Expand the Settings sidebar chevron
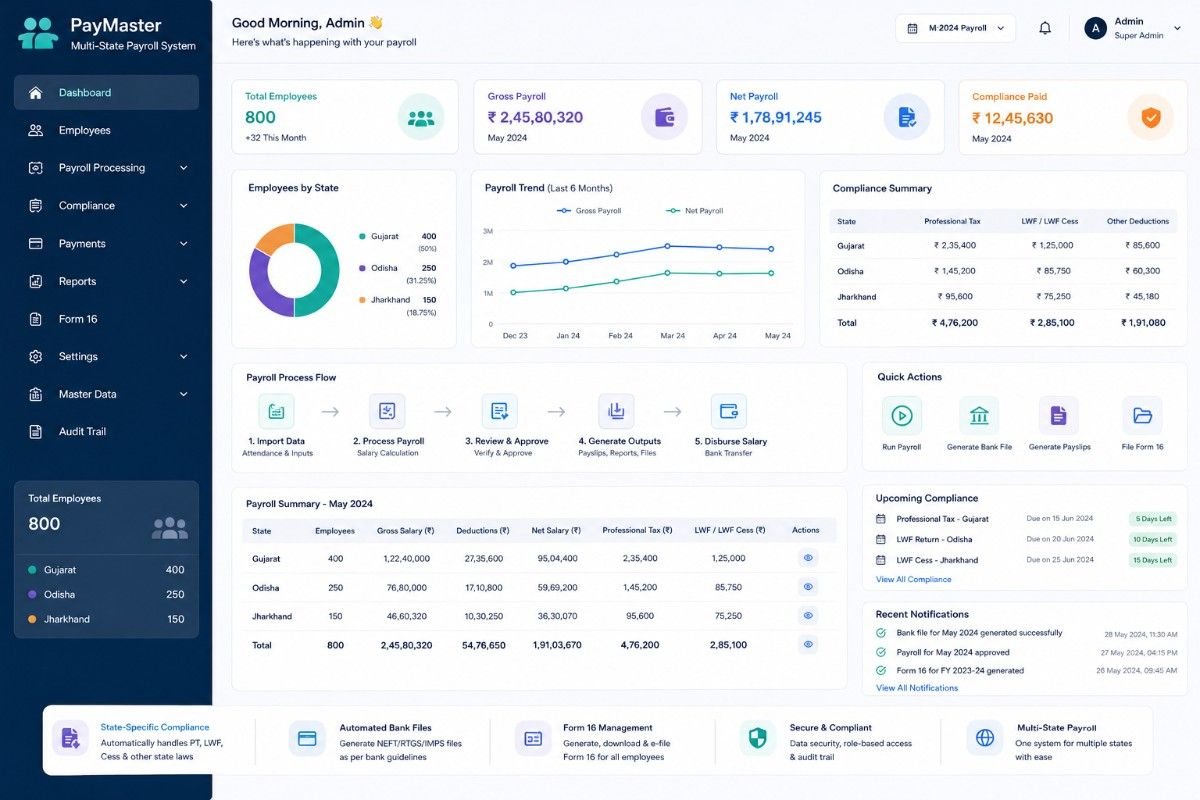The image size is (1200, 800). (184, 357)
